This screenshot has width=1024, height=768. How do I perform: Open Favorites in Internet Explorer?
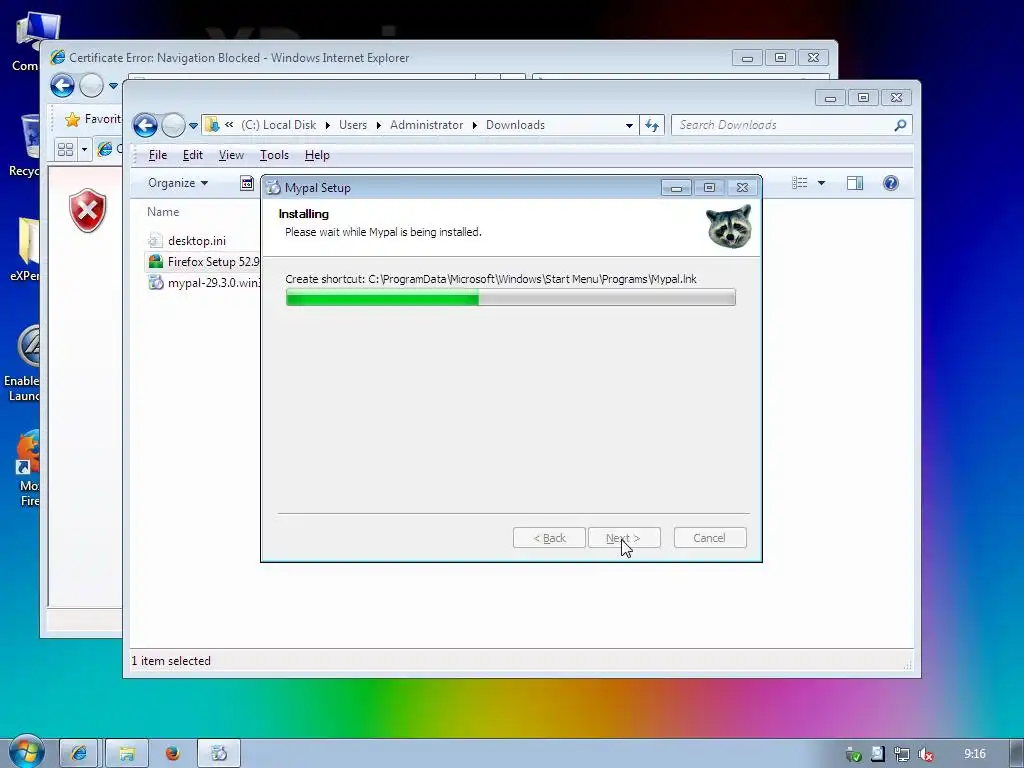tap(93, 119)
